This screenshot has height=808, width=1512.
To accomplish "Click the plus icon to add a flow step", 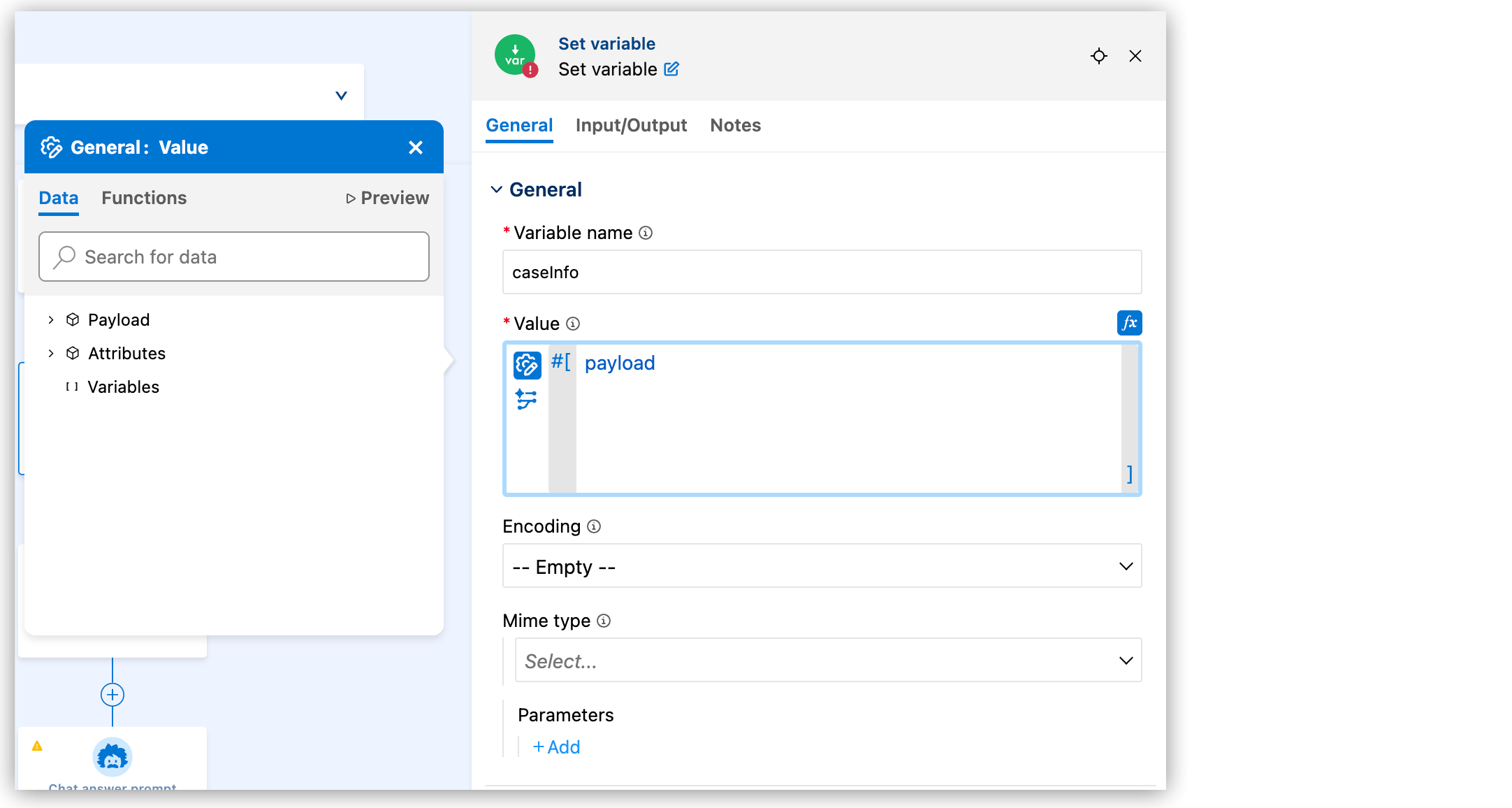I will pos(112,694).
